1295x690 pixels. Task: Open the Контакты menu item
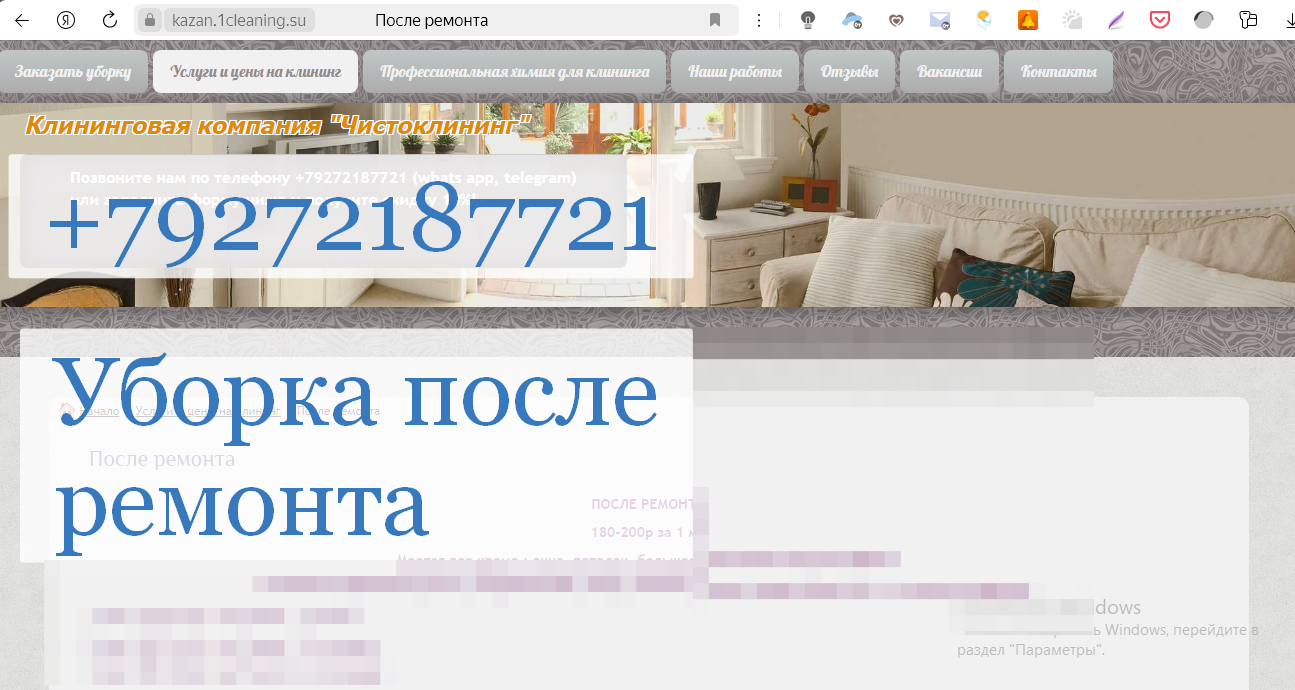point(1059,72)
